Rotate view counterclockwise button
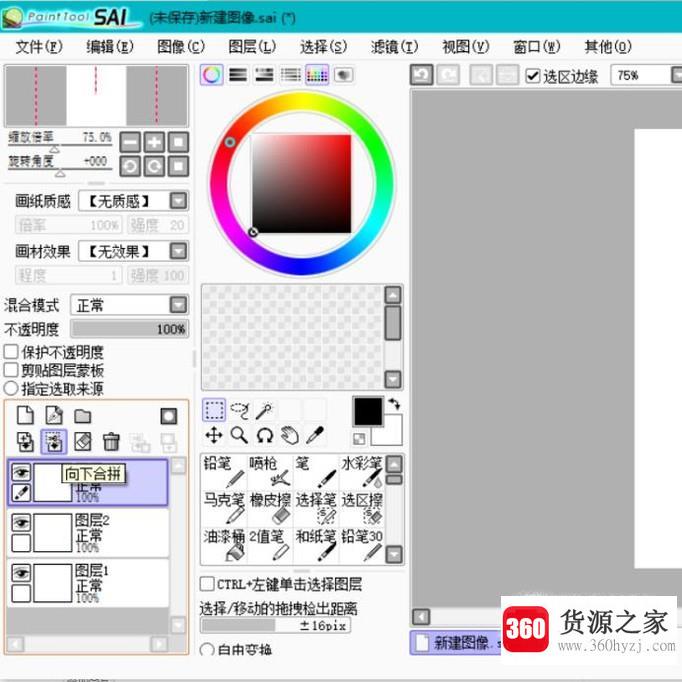682x682 pixels. (130, 166)
